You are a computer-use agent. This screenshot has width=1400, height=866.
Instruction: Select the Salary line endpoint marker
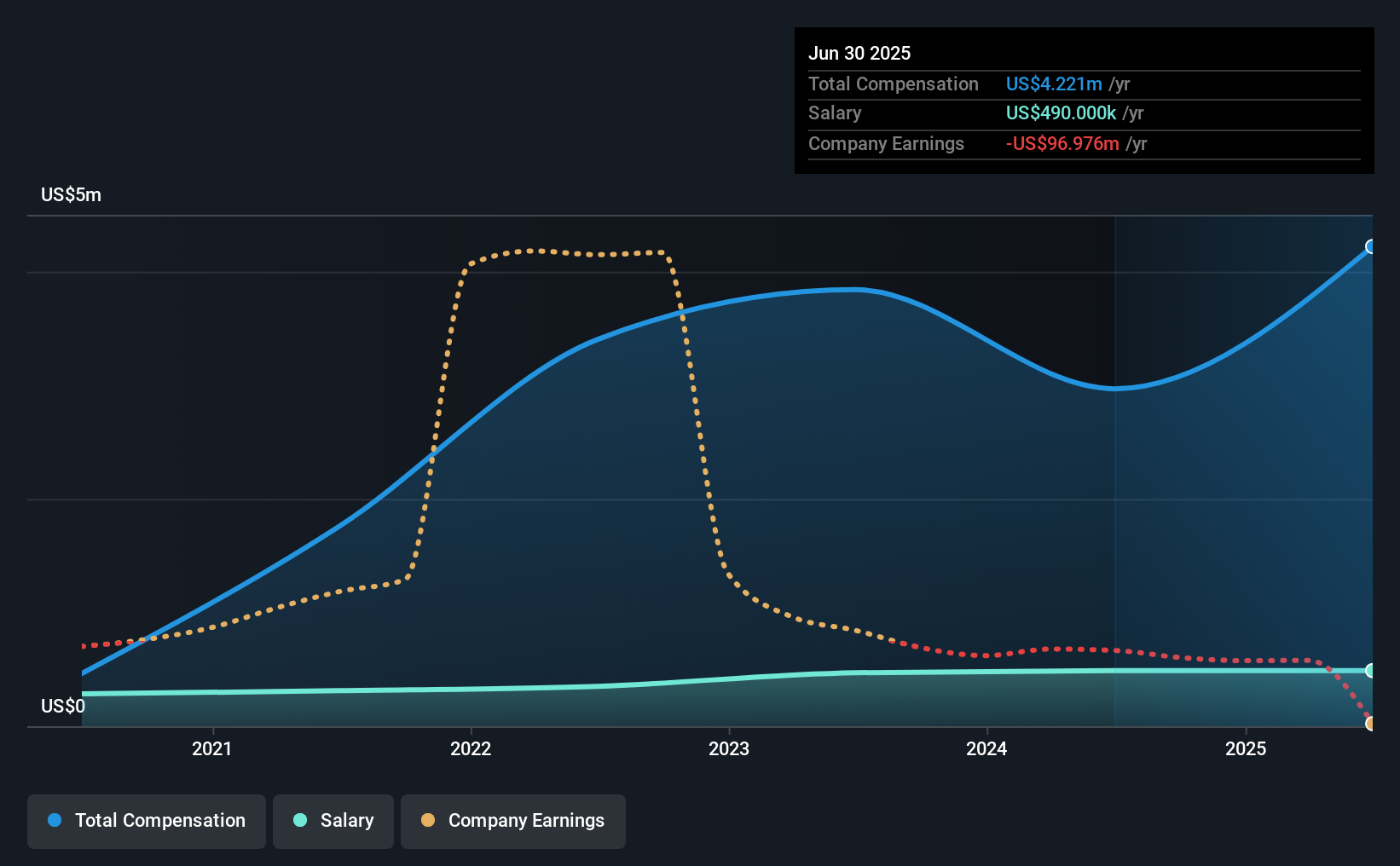1371,671
